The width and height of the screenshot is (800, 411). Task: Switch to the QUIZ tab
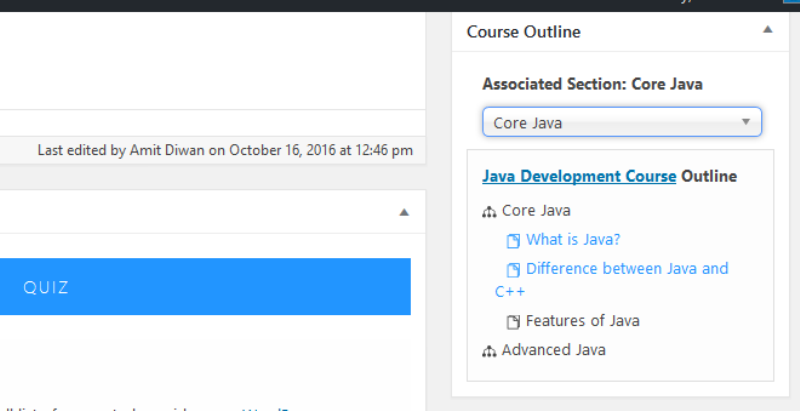pyautogui.click(x=46, y=288)
